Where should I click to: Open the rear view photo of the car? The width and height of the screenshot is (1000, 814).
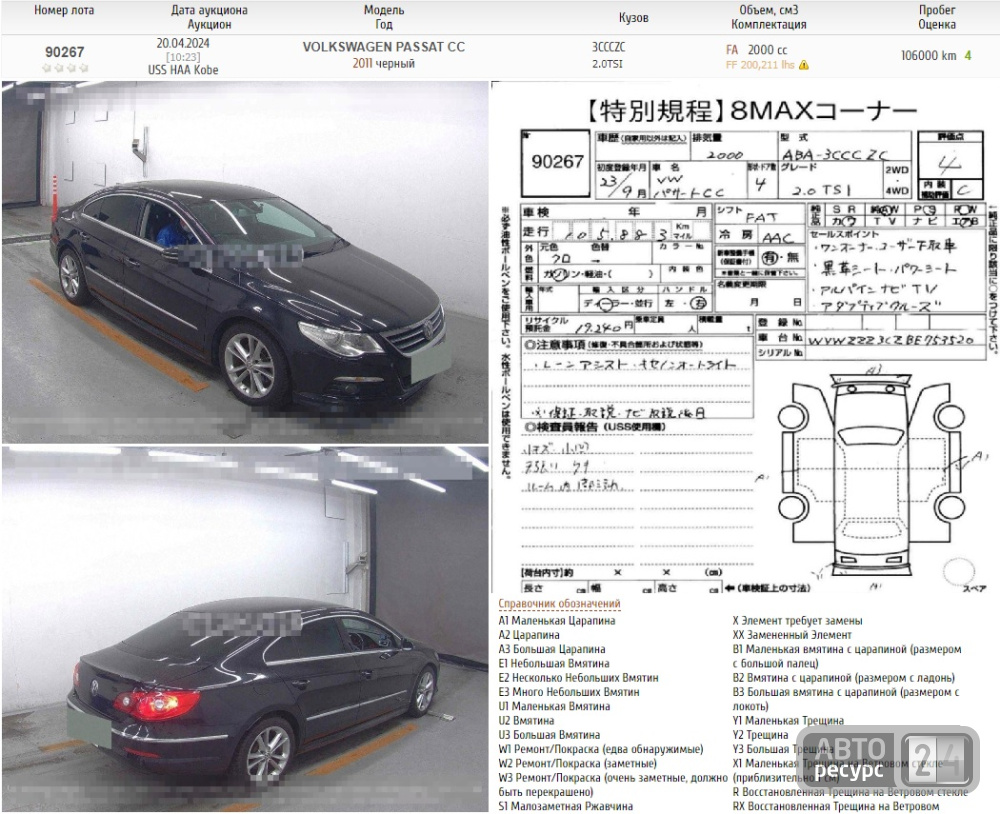click(245, 629)
